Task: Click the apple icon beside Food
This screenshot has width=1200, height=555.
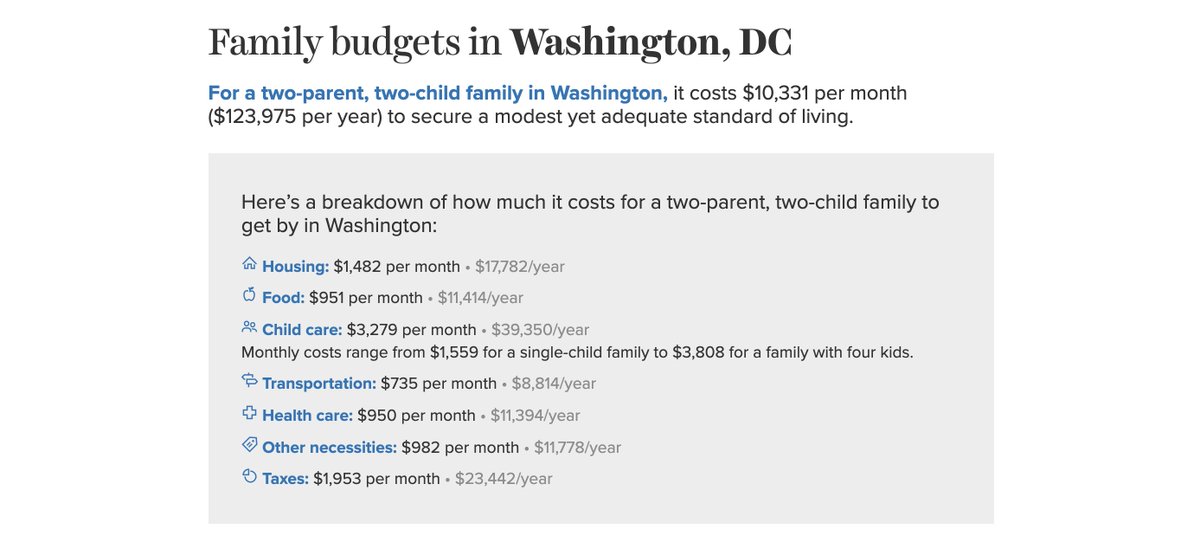Action: point(249,295)
